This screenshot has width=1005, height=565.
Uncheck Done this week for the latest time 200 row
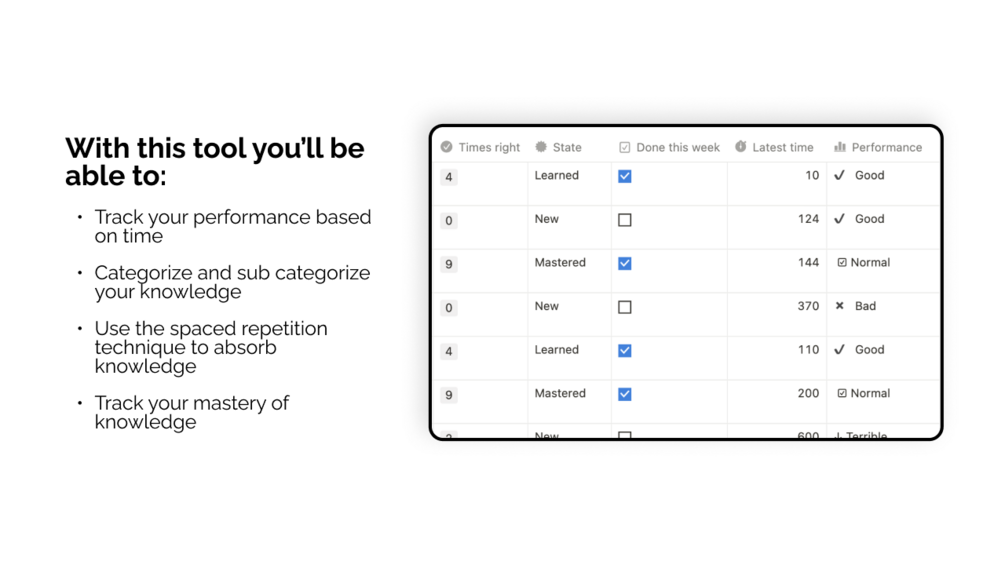point(625,394)
